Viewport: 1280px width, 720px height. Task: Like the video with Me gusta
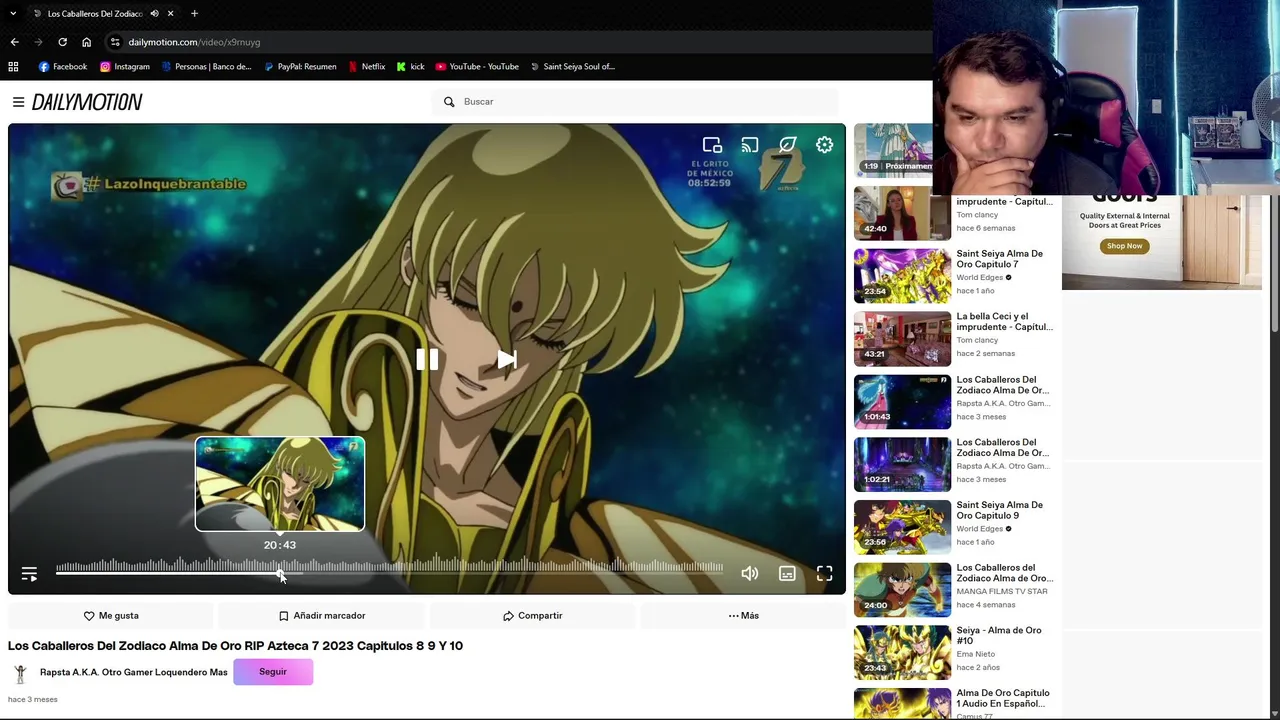point(111,616)
